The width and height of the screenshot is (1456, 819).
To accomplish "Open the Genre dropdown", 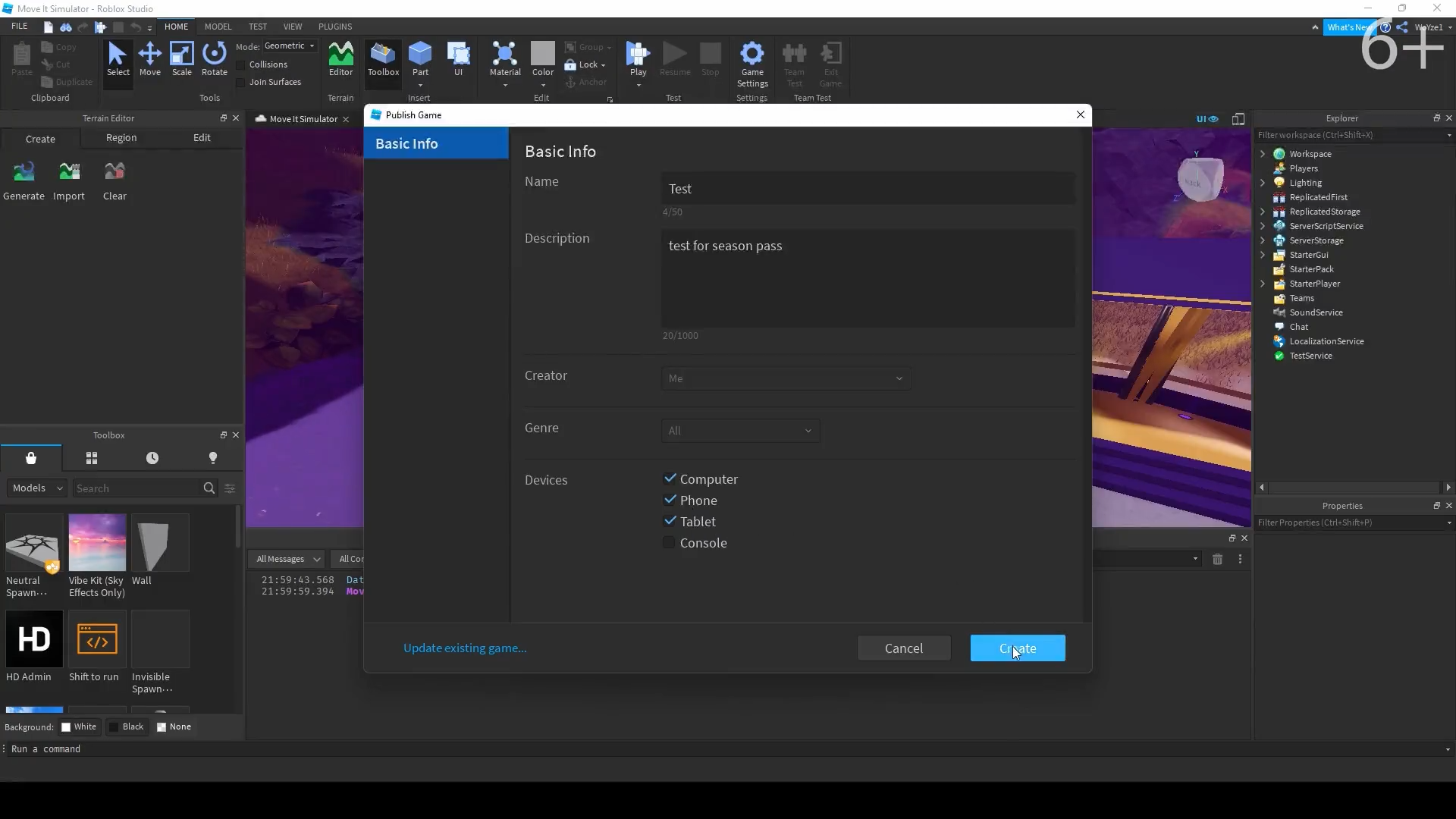I will (x=740, y=431).
